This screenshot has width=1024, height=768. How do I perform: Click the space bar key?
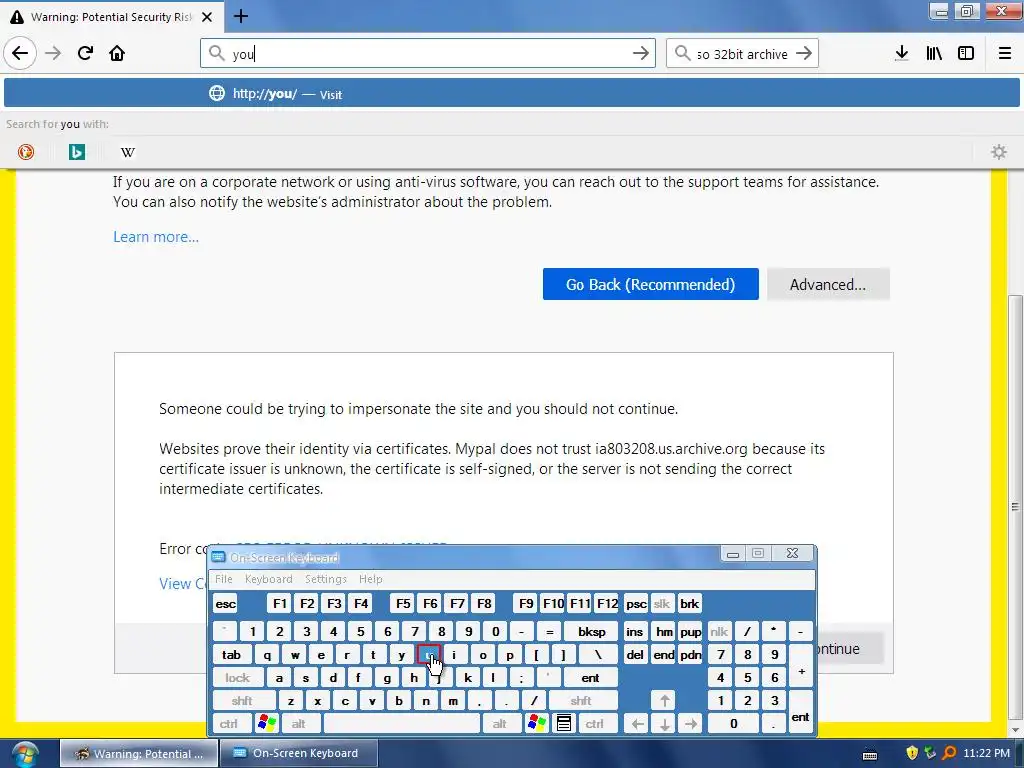[402, 724]
